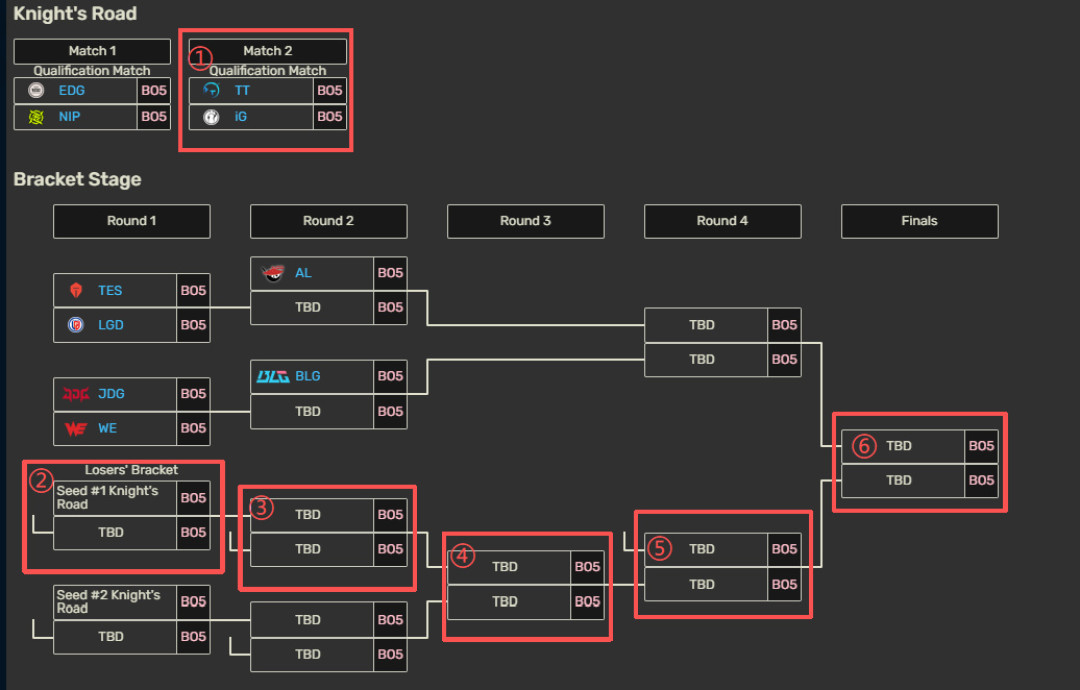Image resolution: width=1080 pixels, height=690 pixels.
Task: Click the LGD team logo icon
Action: click(x=76, y=324)
